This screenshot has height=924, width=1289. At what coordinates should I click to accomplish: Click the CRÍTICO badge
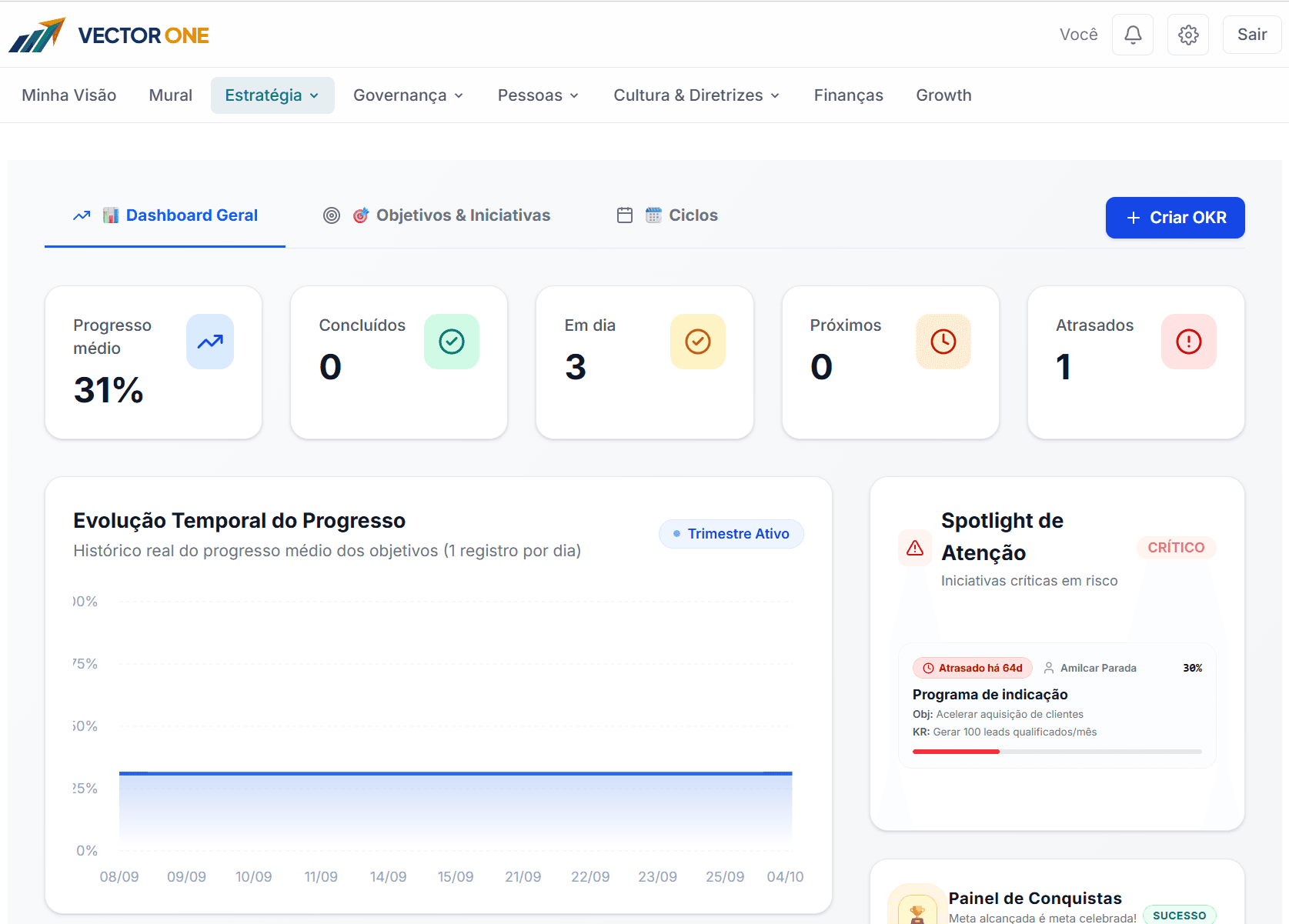1176,548
